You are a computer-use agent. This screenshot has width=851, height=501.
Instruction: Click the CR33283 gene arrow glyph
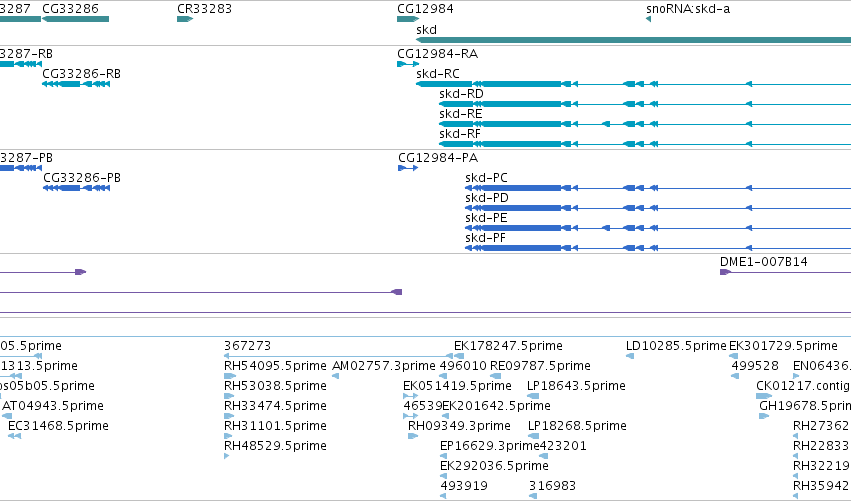tap(185, 20)
